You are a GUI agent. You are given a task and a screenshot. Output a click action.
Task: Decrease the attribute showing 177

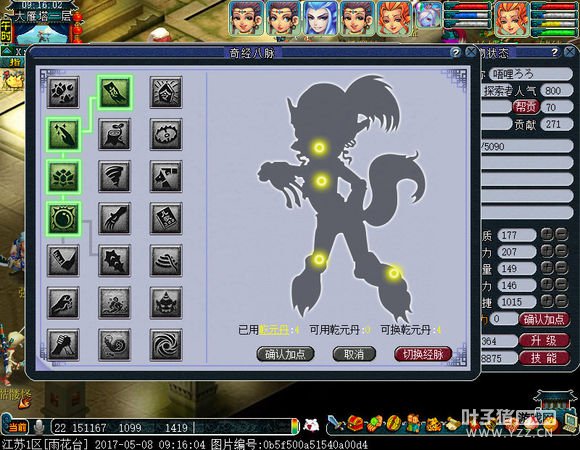[562, 234]
